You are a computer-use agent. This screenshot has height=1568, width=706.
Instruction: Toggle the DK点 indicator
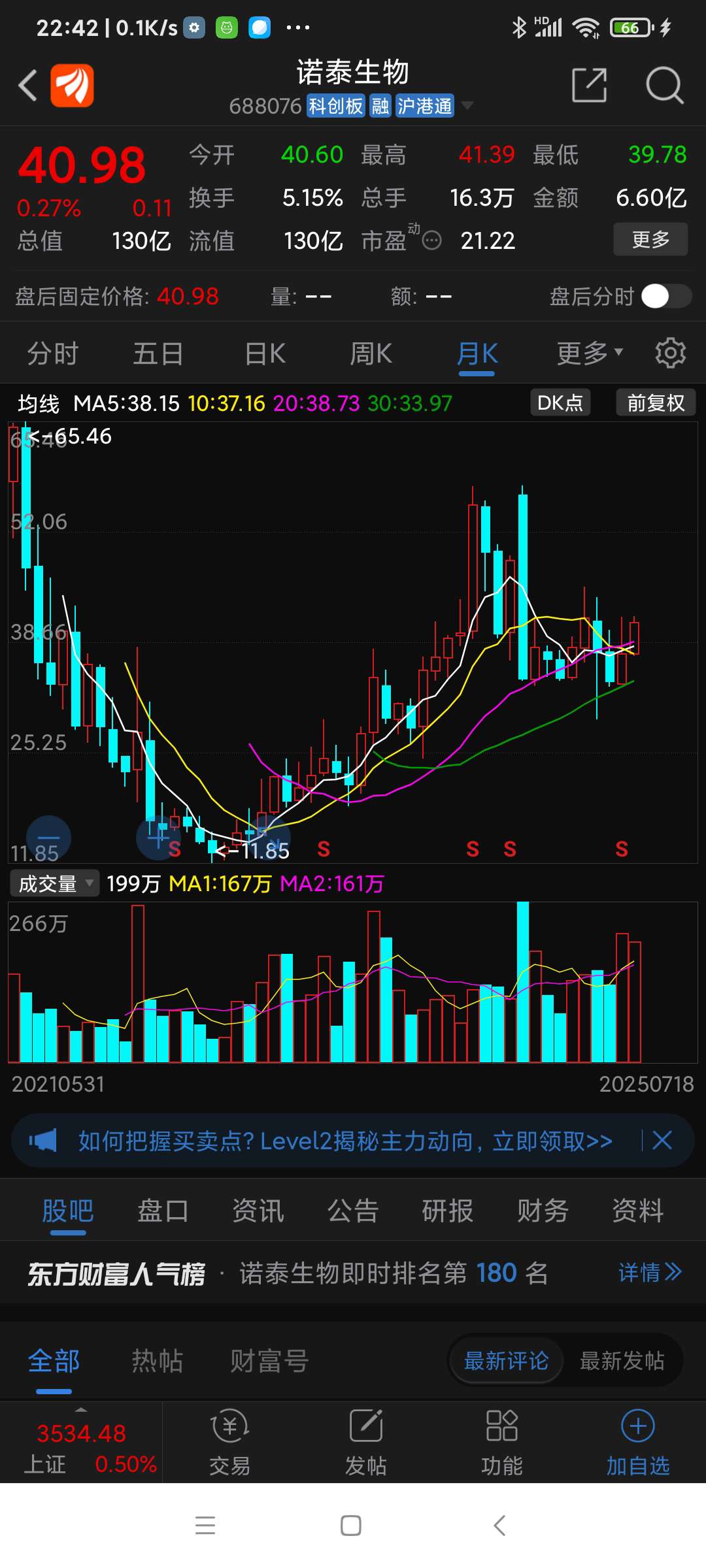(560, 402)
